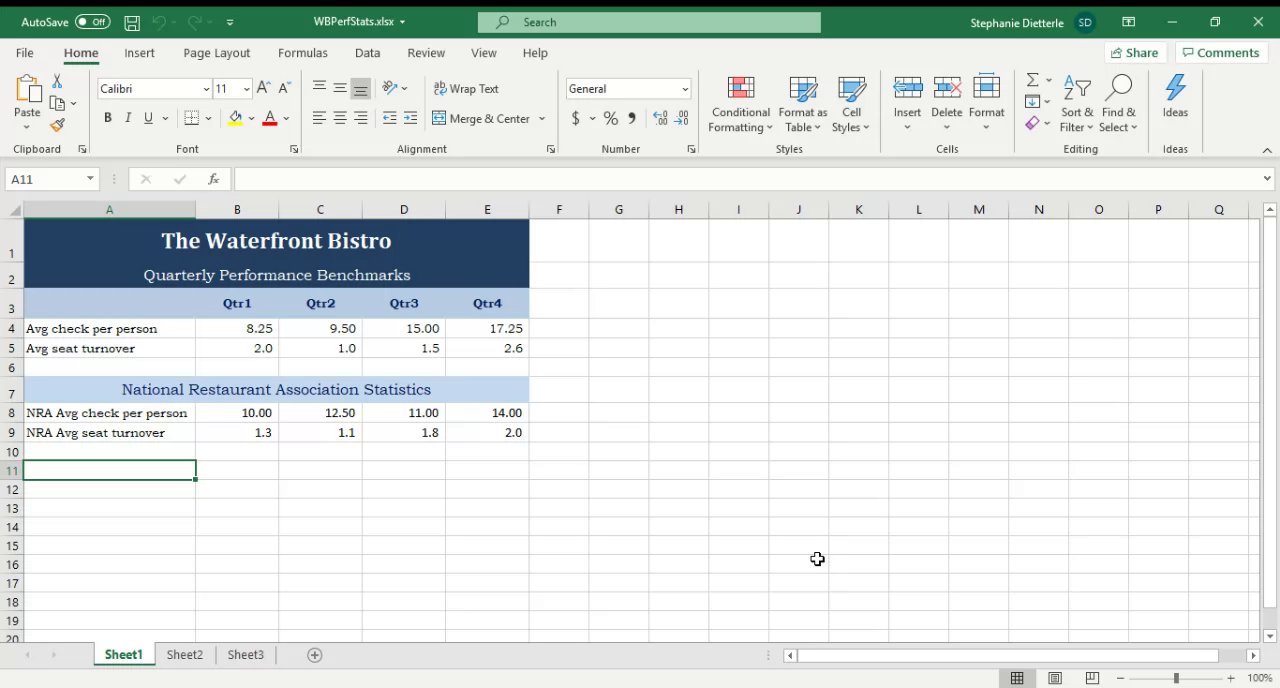Switch to Sheet2 worksheet tab
1280x688 pixels.
pos(184,655)
